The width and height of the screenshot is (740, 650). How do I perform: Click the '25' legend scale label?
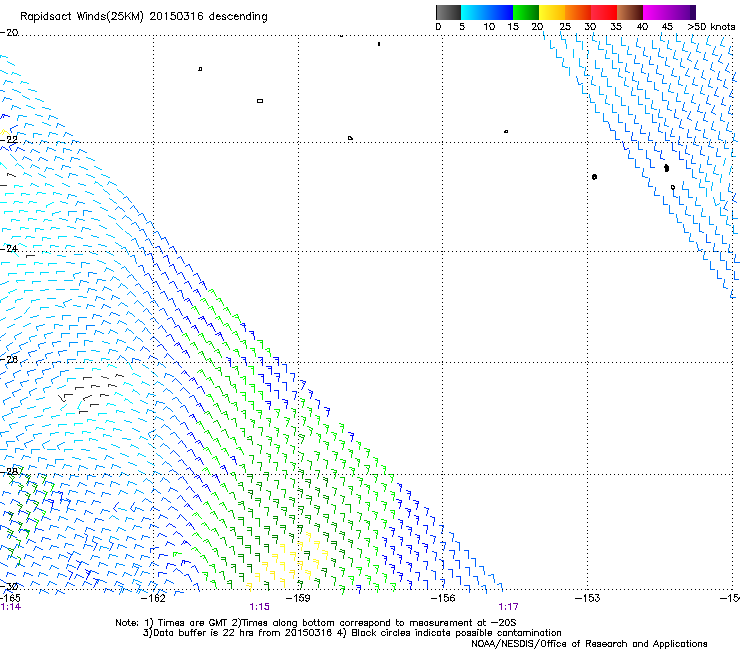coord(565,27)
